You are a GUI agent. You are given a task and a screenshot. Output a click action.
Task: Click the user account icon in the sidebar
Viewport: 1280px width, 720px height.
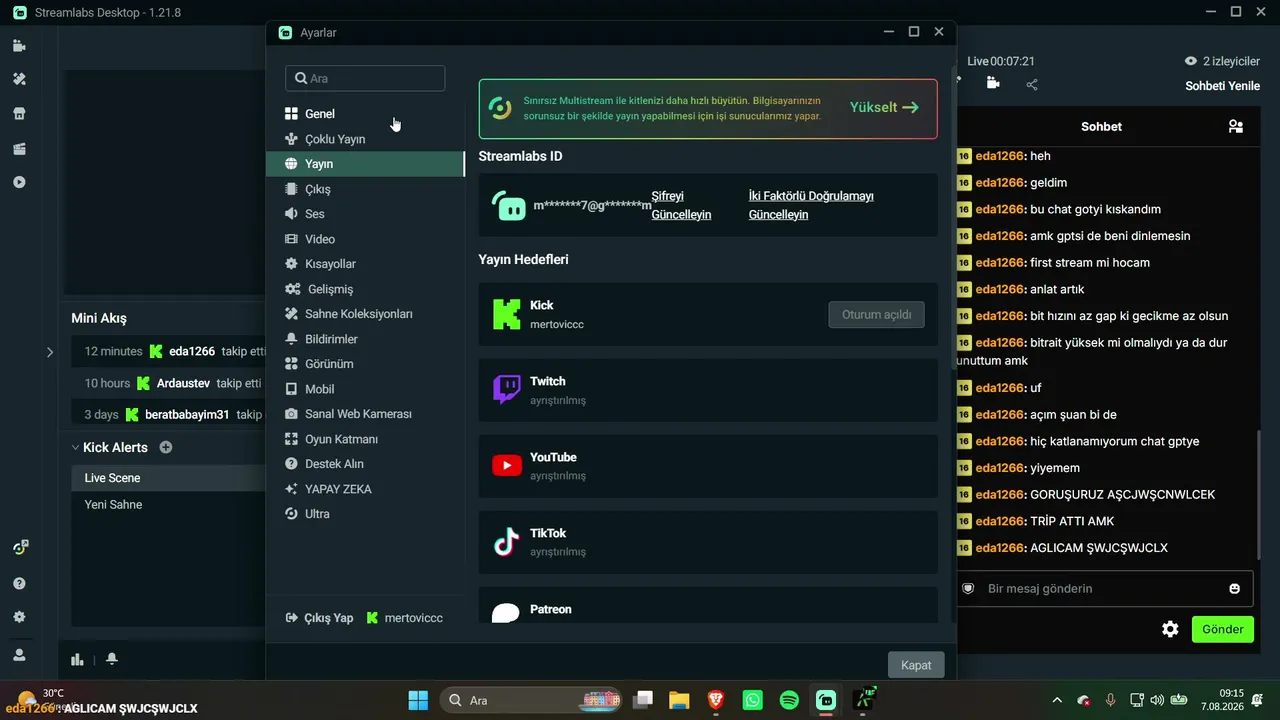point(19,654)
